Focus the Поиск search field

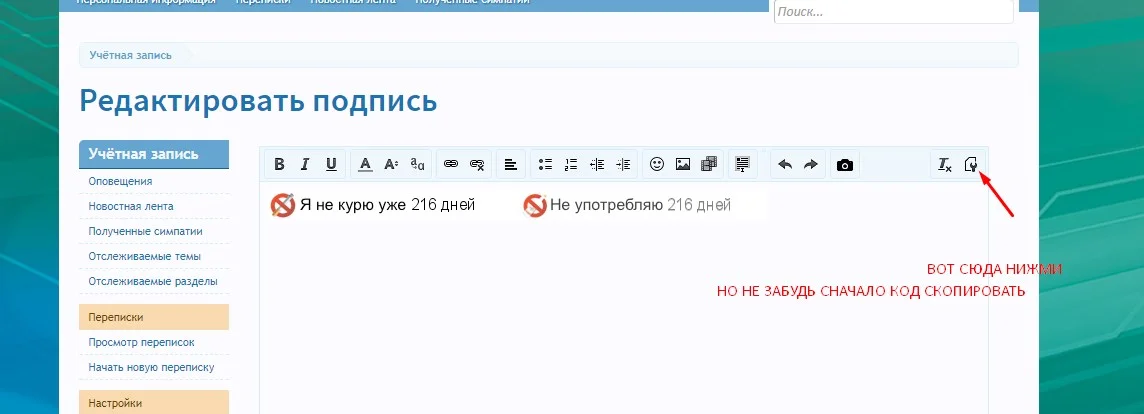pos(893,12)
